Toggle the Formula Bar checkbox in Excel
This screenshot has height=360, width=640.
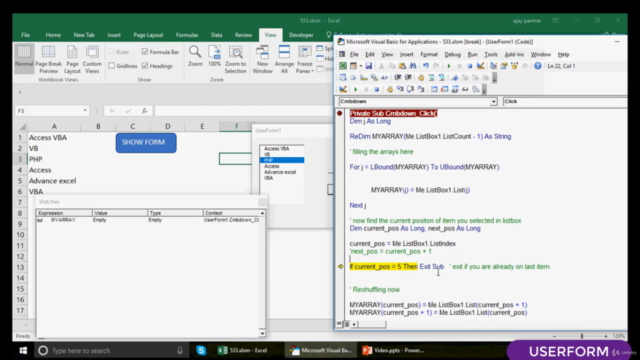(x=145, y=52)
